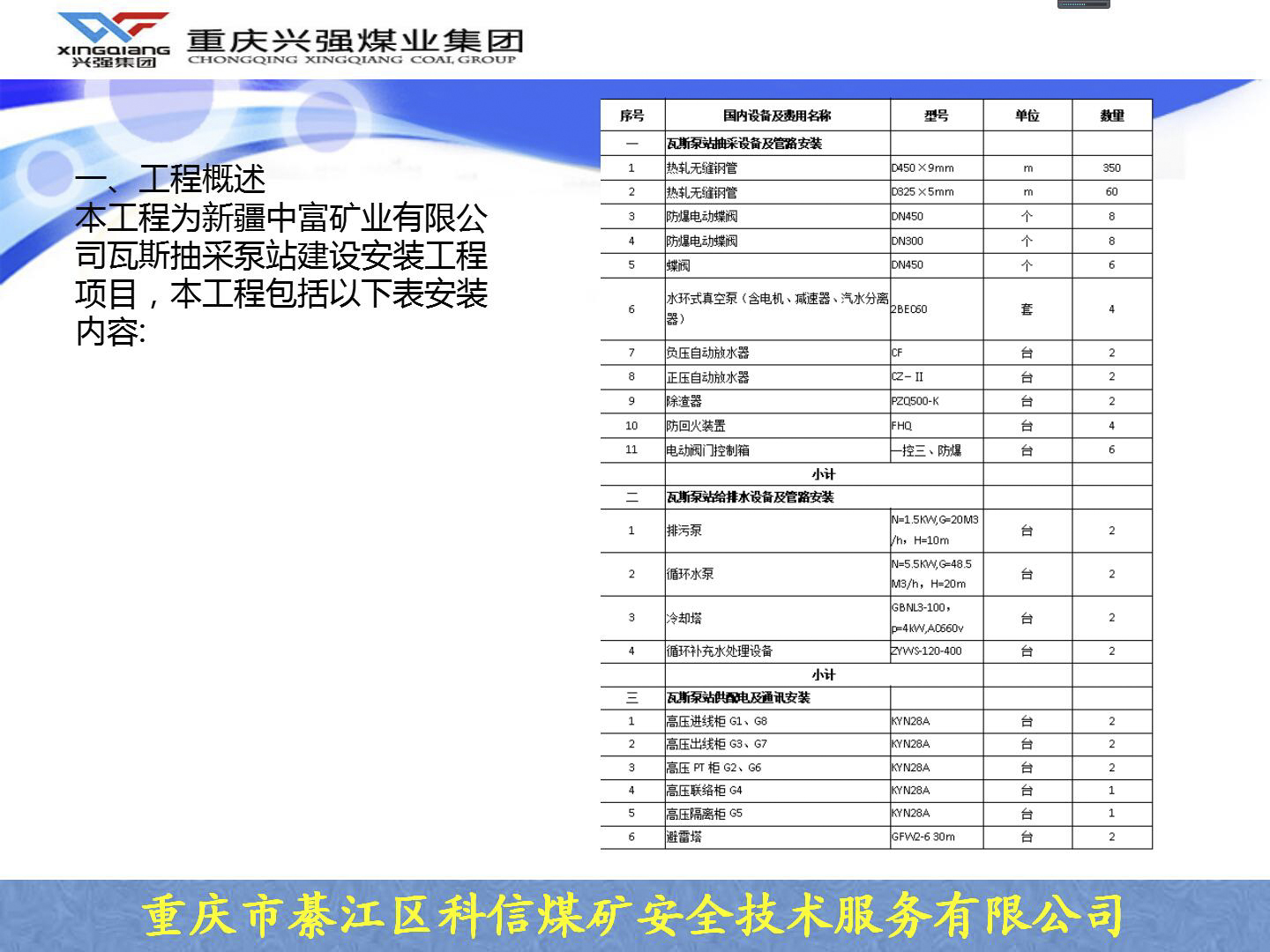The width and height of the screenshot is (1270, 952).
Task: Click the Chongqing Xingqiang Coal Group title
Action: click(355, 46)
